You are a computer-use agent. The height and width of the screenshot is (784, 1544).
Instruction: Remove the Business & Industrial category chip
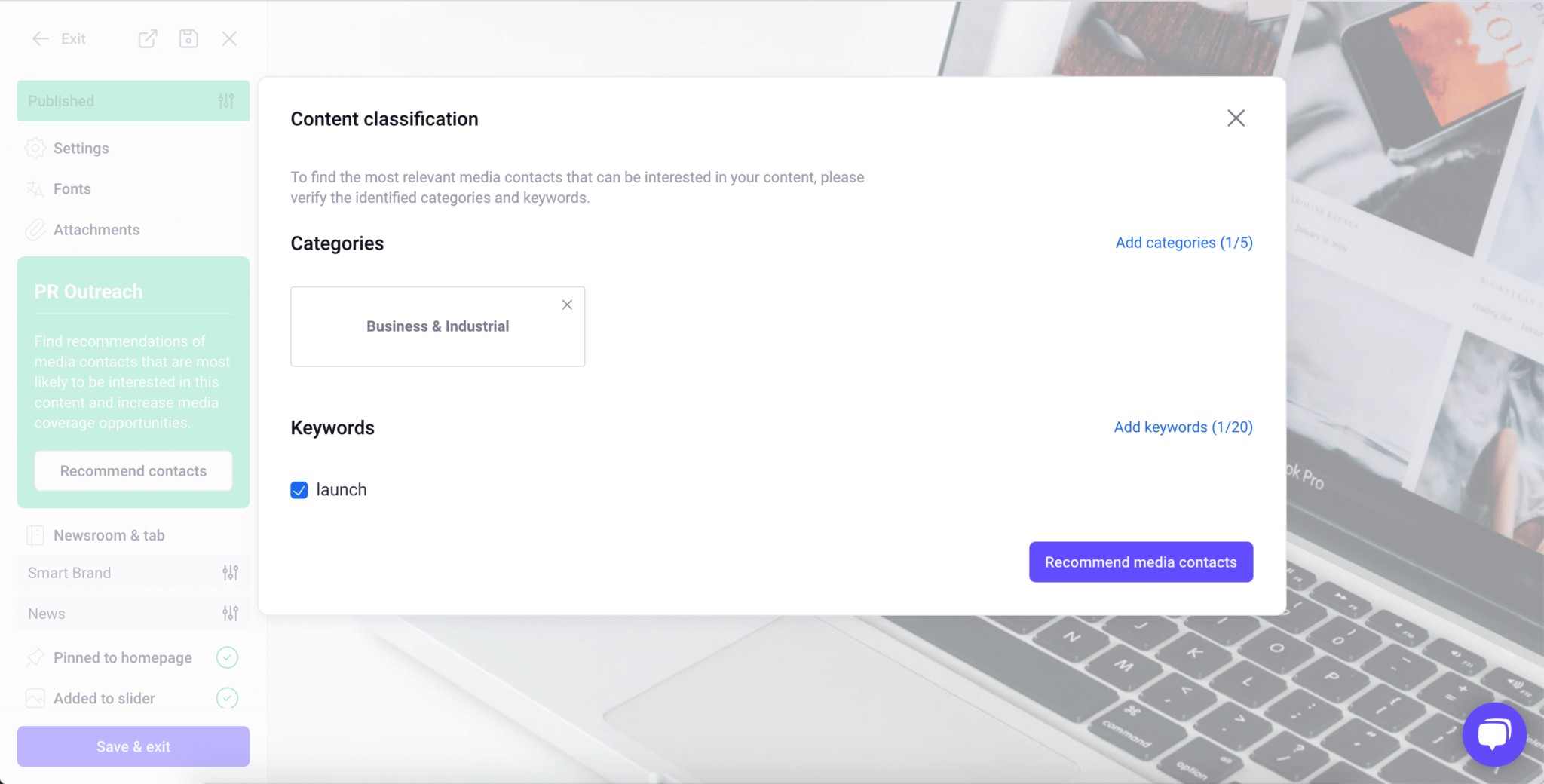point(567,305)
